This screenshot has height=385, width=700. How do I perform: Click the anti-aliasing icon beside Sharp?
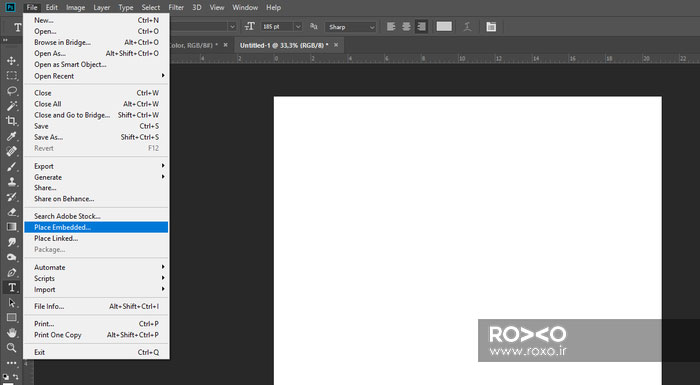(314, 27)
